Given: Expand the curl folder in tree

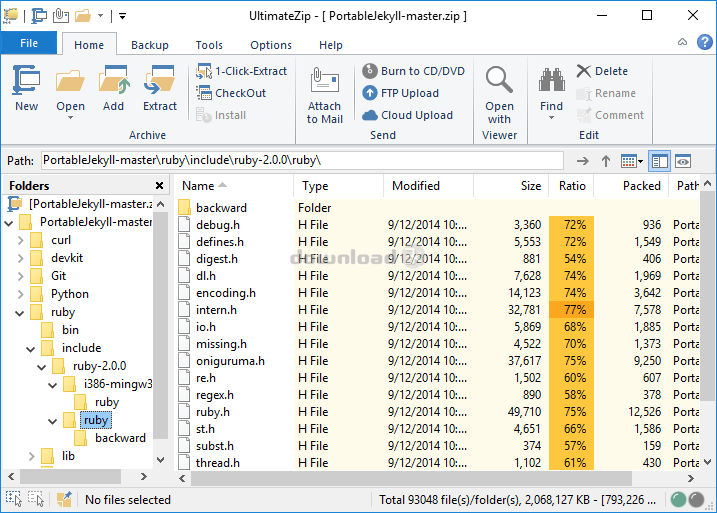Looking at the screenshot, I should [21, 241].
